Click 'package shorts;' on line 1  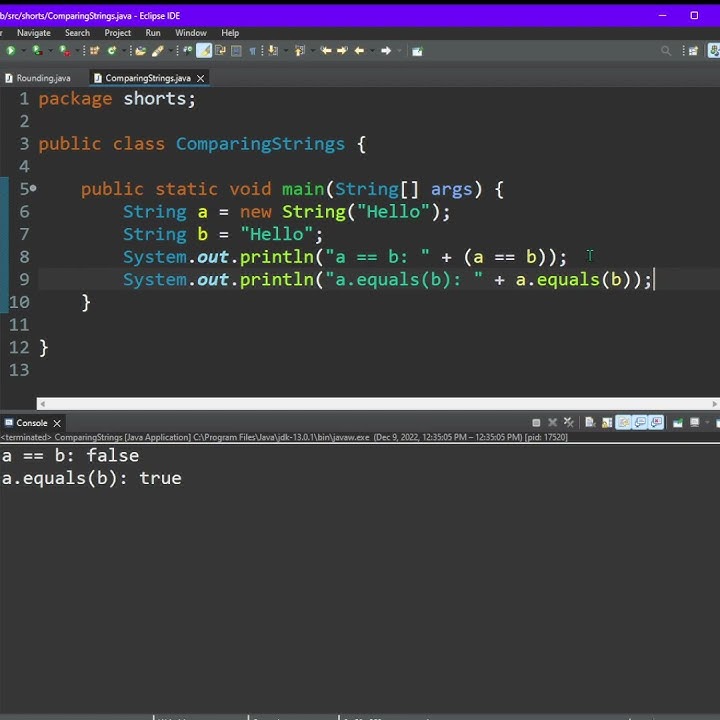(x=117, y=99)
